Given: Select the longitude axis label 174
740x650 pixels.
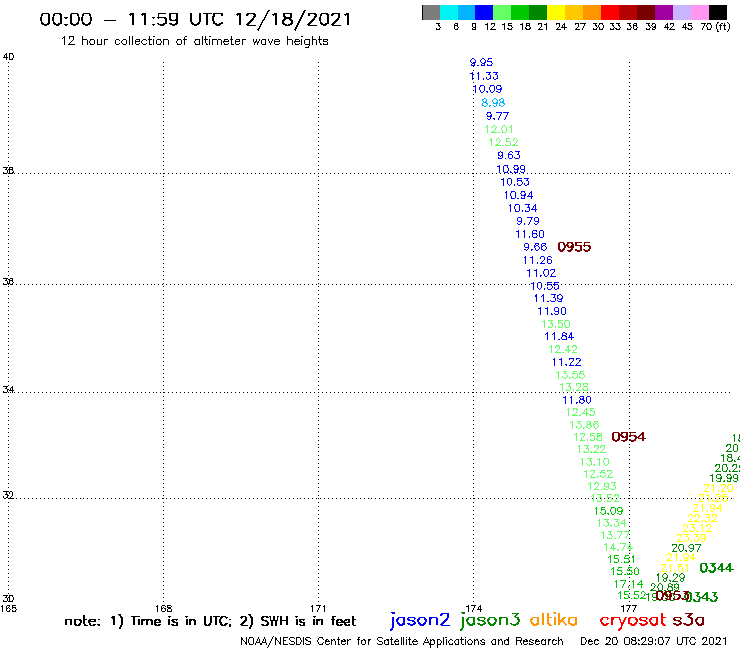Looking at the screenshot, I should click(x=474, y=608).
